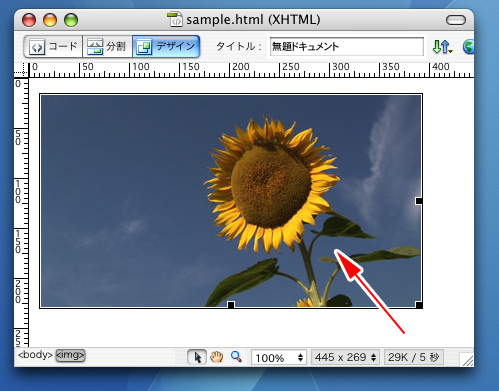This screenshot has width=499, height=391.
Task: Switch to Design view (デザイン)
Action: coord(166,46)
